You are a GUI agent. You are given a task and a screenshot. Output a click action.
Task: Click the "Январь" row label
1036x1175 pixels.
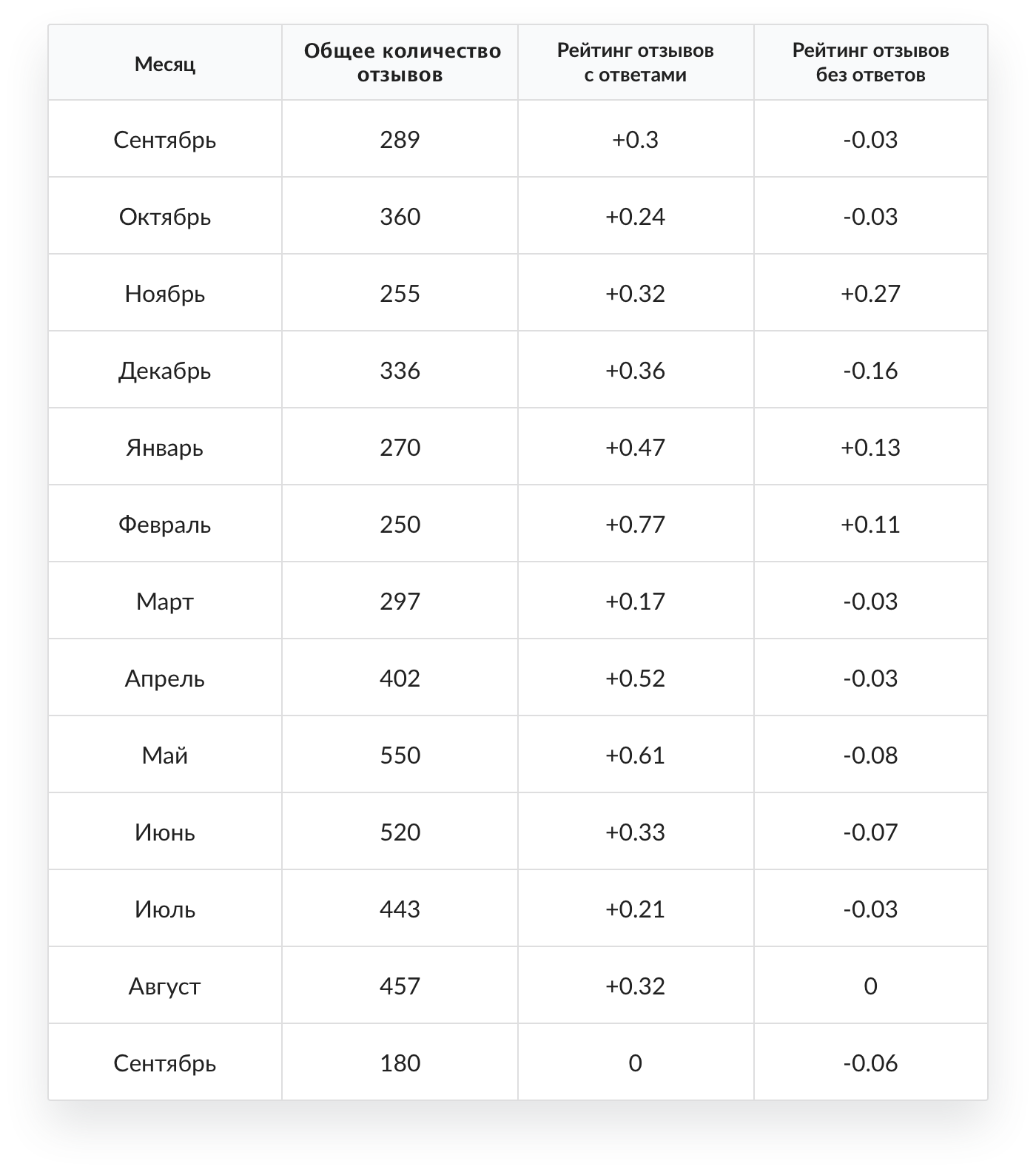[x=165, y=448]
